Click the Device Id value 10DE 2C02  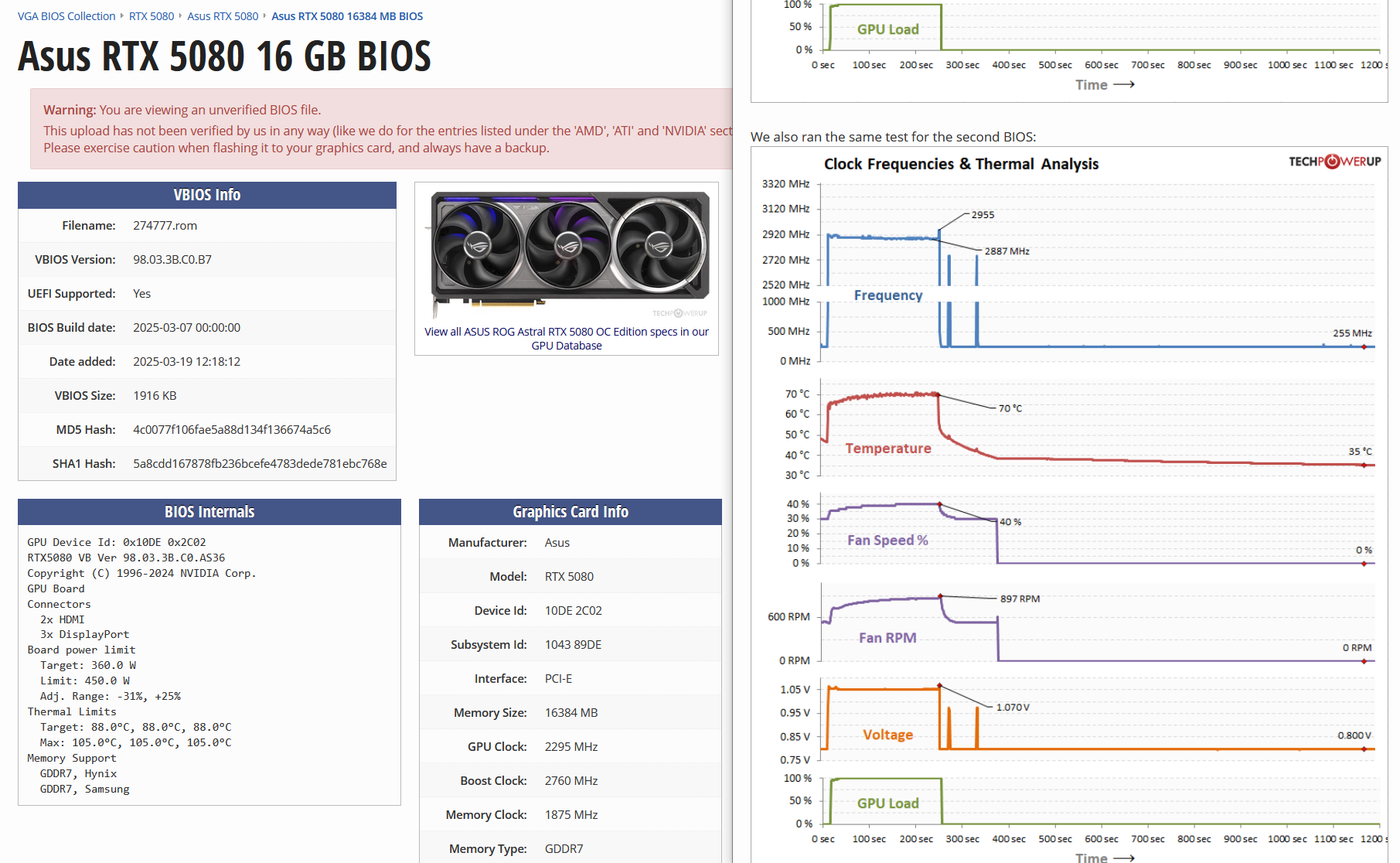tap(574, 611)
